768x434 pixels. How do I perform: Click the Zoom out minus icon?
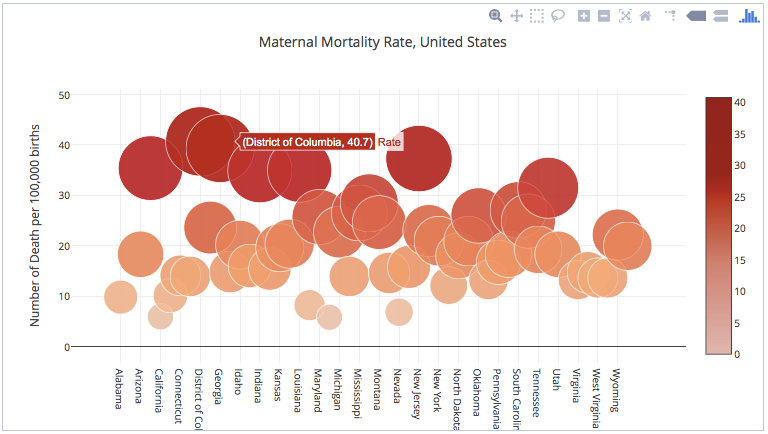(604, 16)
